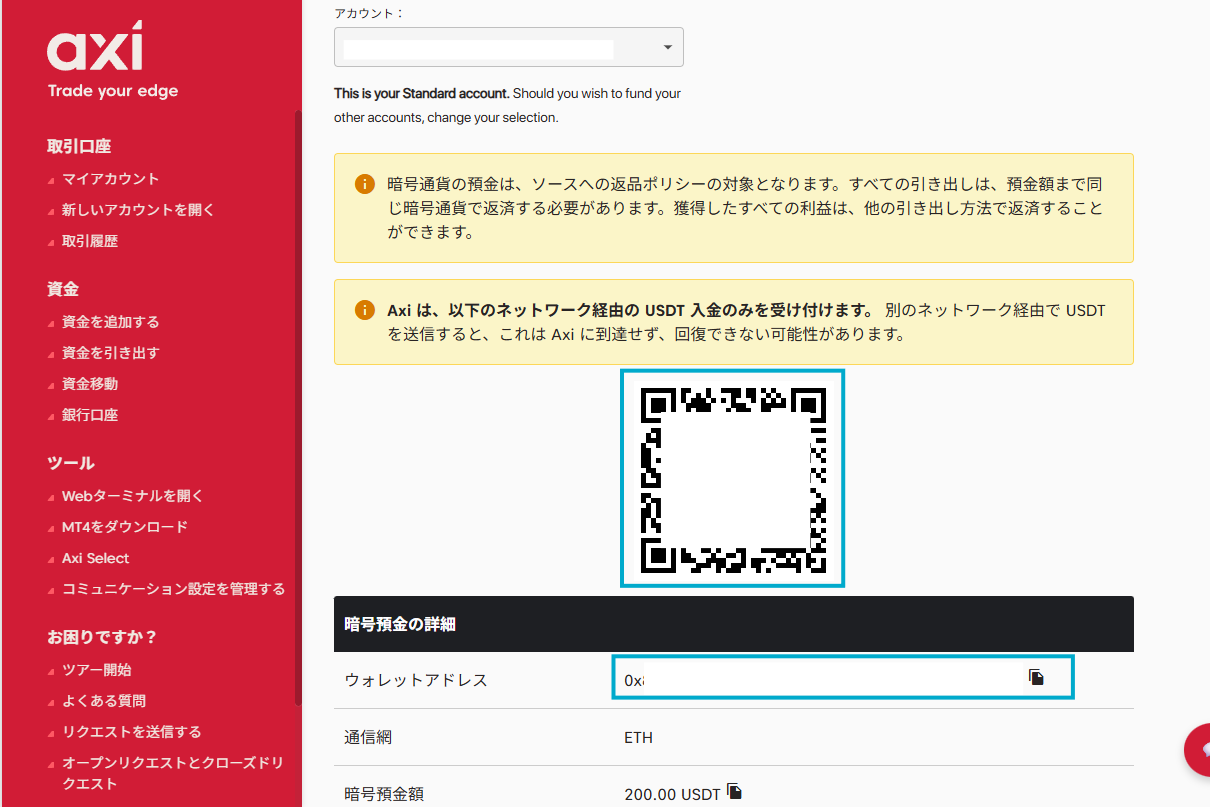The width and height of the screenshot is (1210, 807).
Task: Open 新しいアカウントを開く link
Action: (x=138, y=210)
